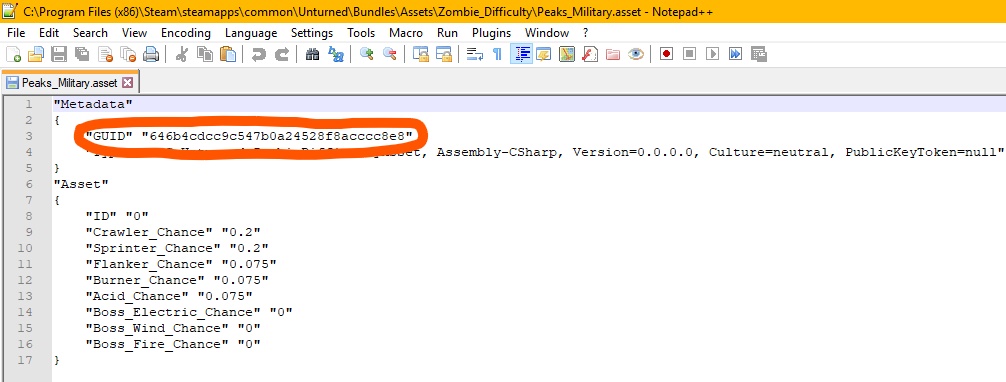Click the Play recorded macro icon
The height and width of the screenshot is (382, 1006).
click(712, 55)
